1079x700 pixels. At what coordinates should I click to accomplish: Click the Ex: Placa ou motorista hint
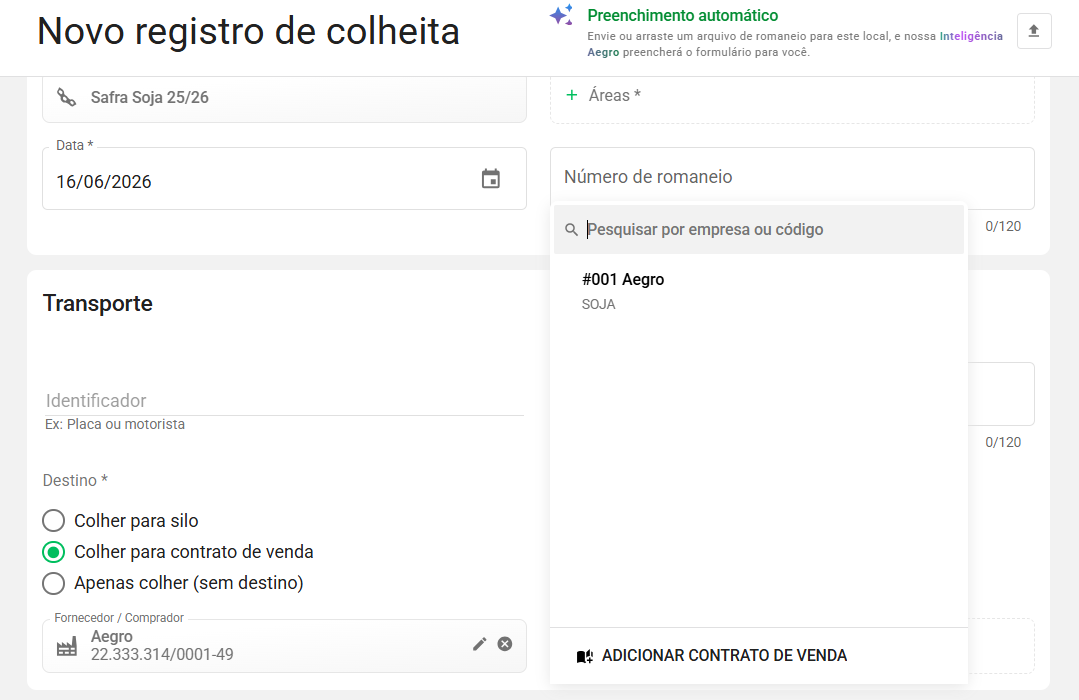pyautogui.click(x=115, y=425)
